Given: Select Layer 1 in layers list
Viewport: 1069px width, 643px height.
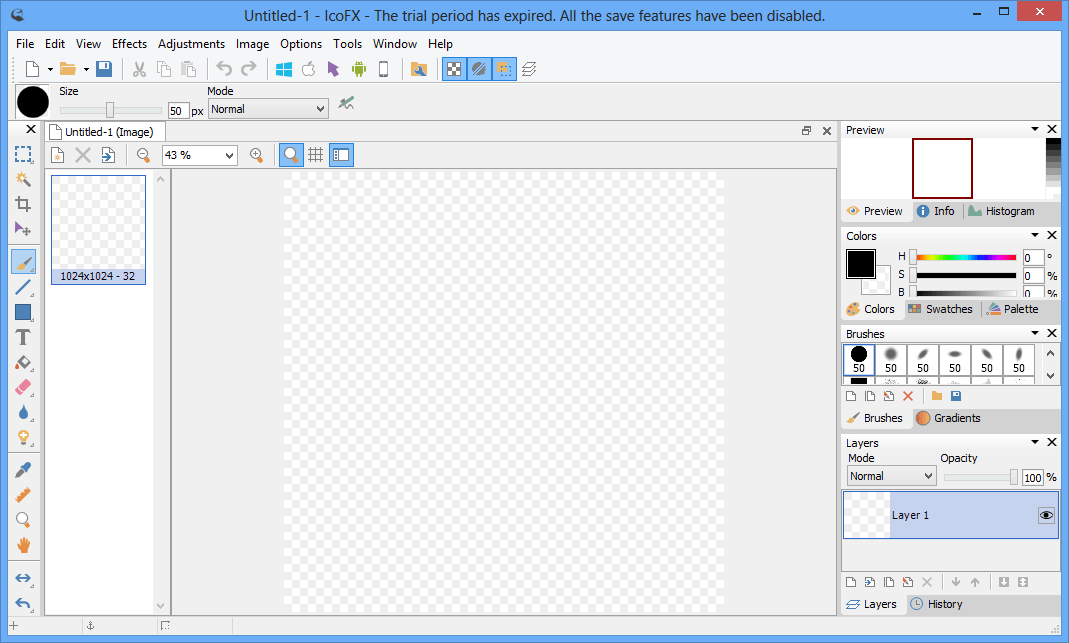Looking at the screenshot, I should click(x=951, y=515).
